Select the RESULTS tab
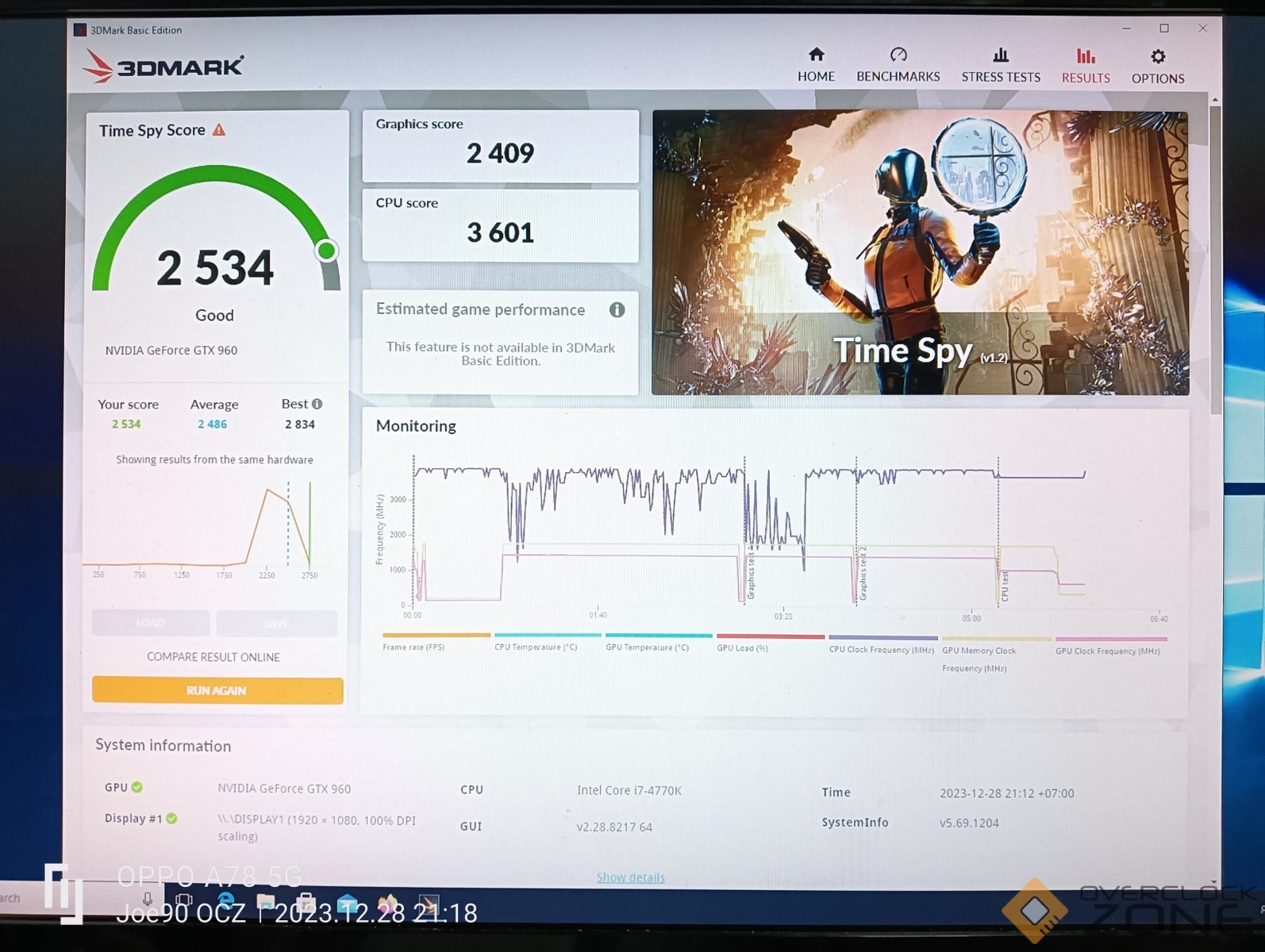 (1086, 67)
